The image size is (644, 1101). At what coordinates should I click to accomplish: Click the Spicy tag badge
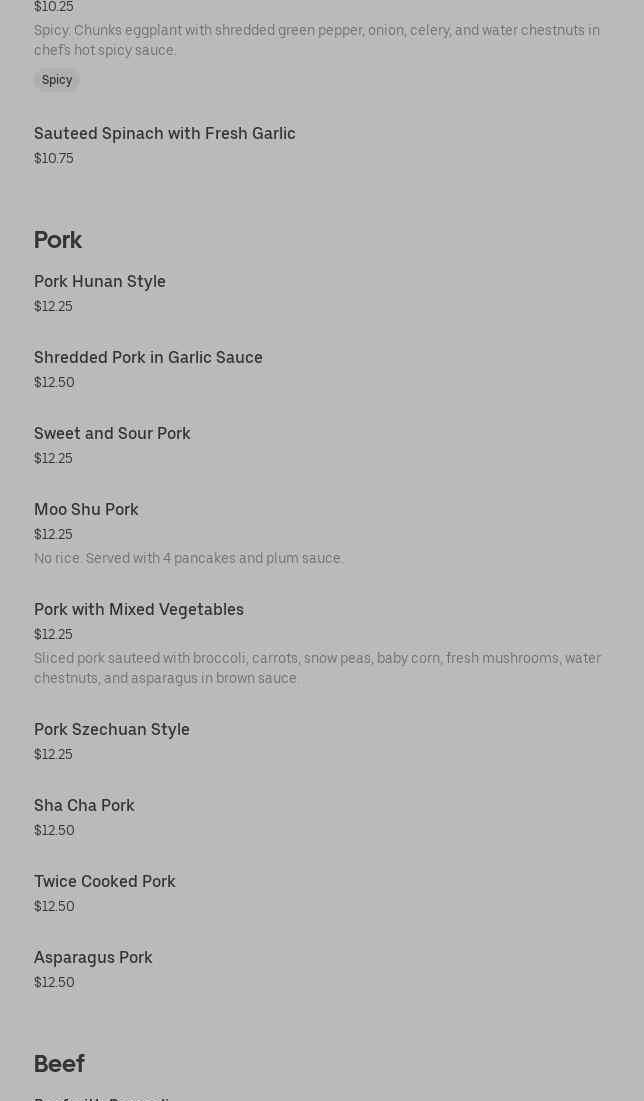tap(57, 80)
